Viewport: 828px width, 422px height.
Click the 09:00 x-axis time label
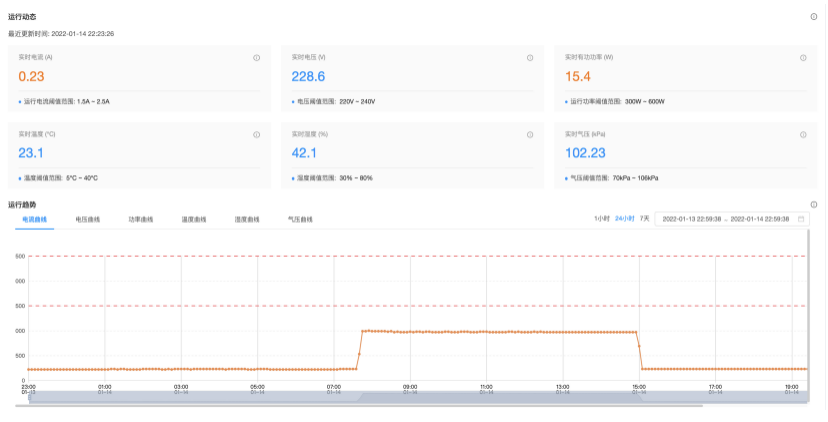point(410,387)
